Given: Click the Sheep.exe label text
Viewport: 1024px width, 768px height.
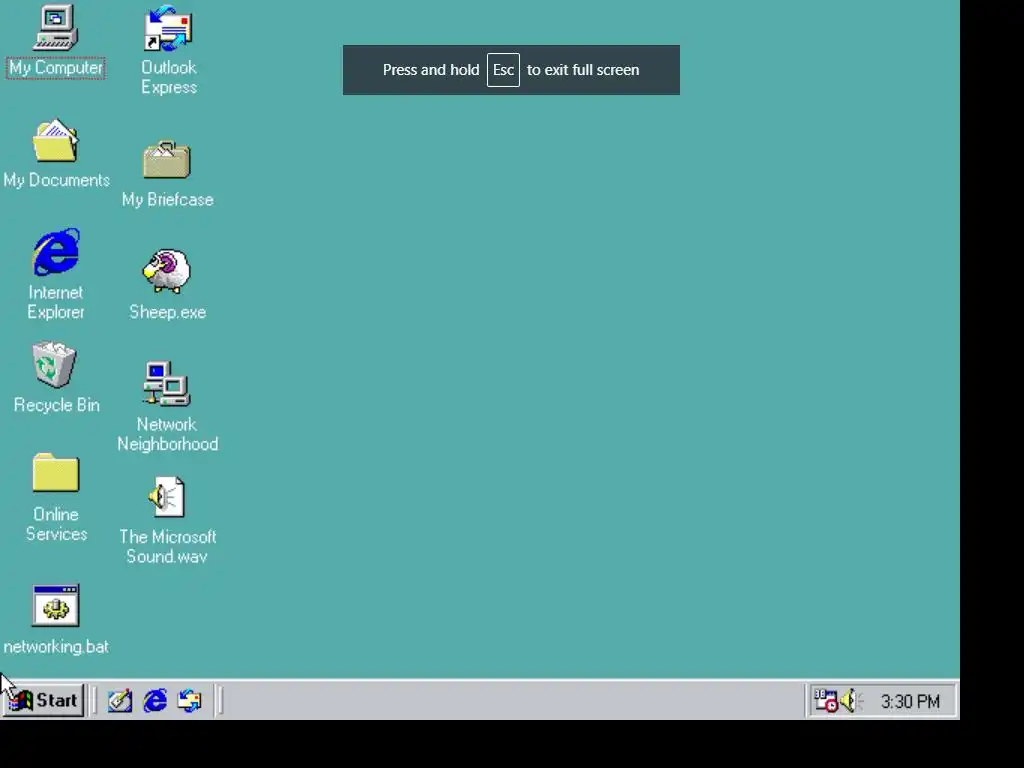Looking at the screenshot, I should point(167,312).
